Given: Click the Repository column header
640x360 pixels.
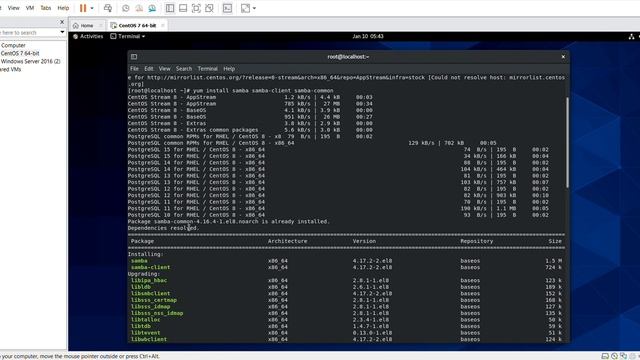Looking at the screenshot, I should tap(477, 241).
